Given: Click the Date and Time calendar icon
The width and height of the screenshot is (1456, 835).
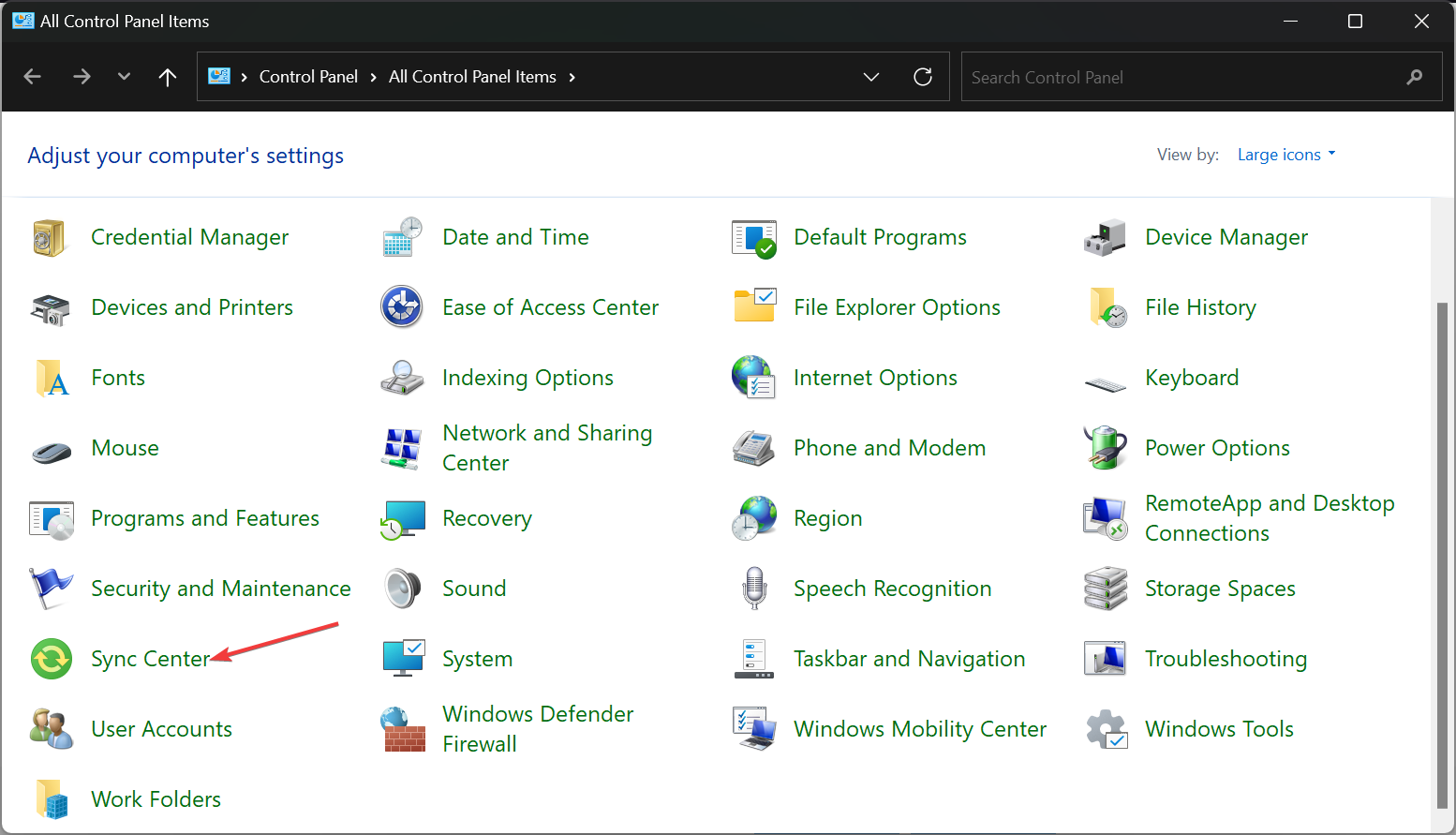Looking at the screenshot, I should coord(403,237).
